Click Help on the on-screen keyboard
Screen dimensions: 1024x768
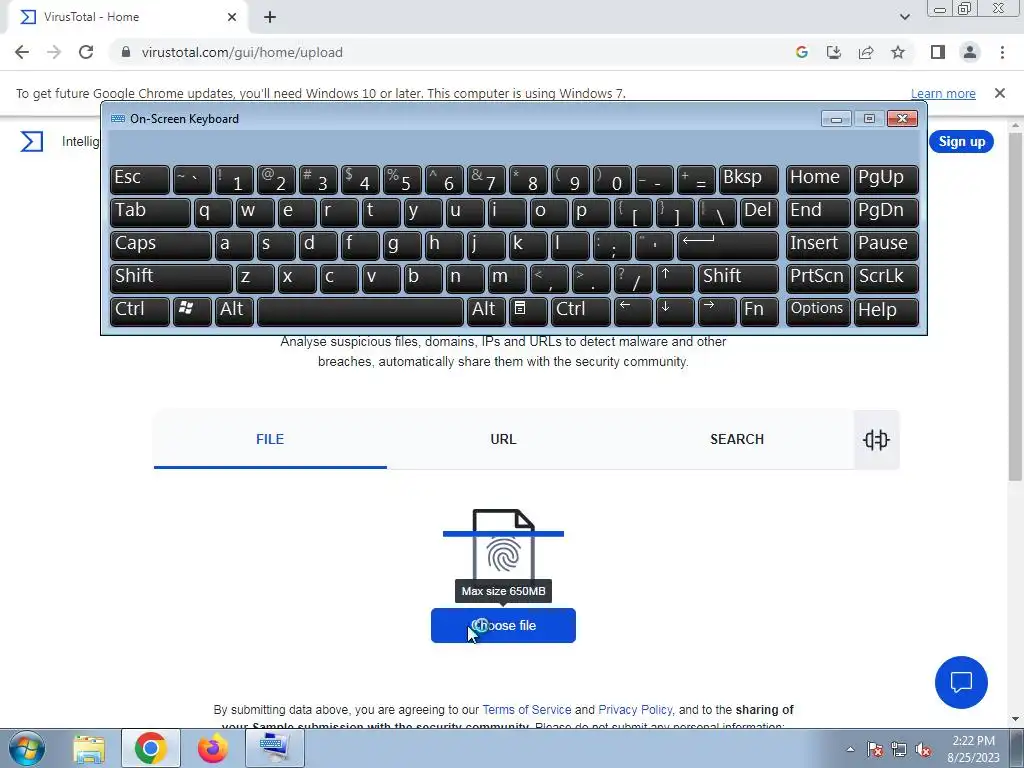(x=886, y=312)
